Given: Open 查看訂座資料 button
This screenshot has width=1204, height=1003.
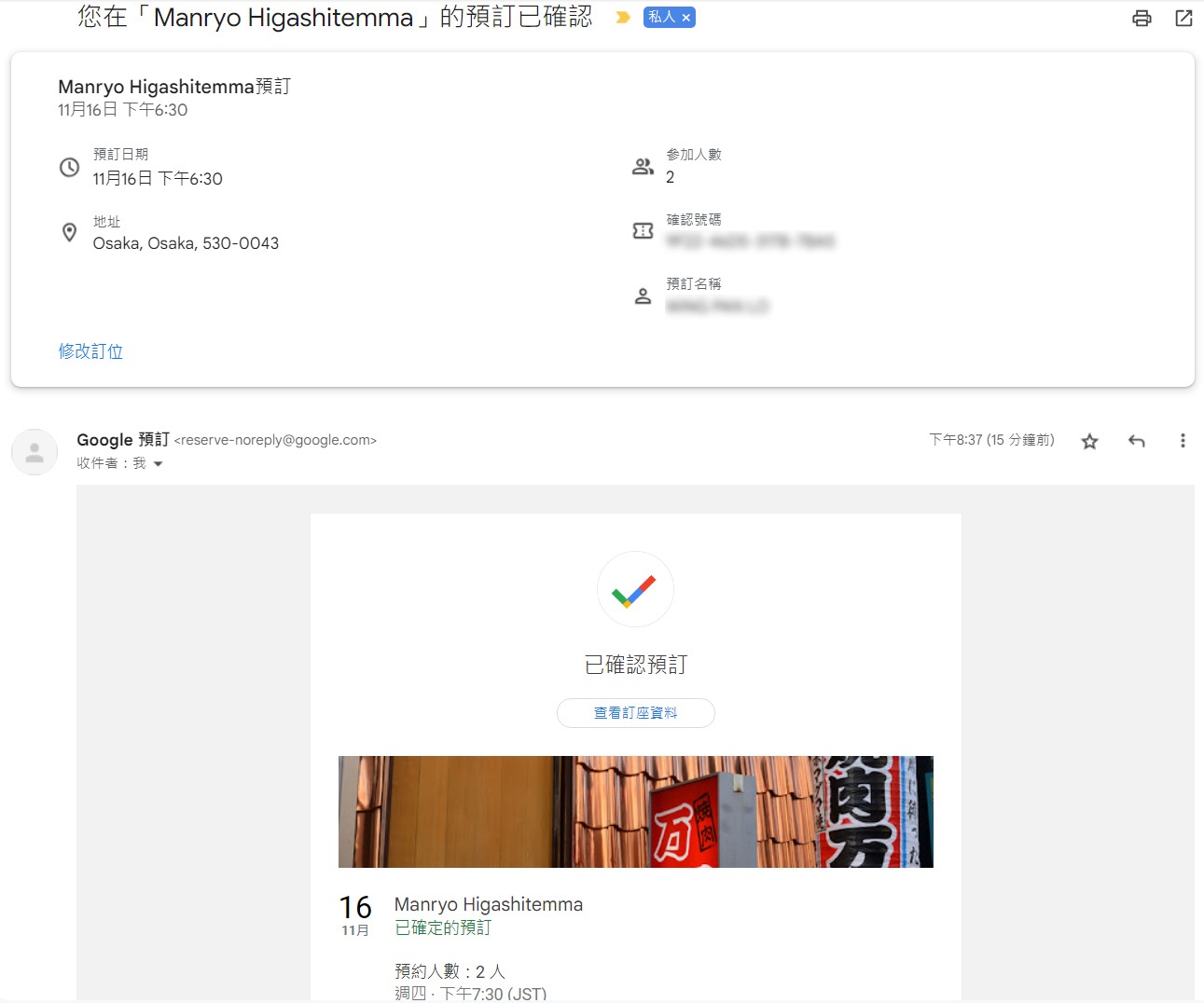Looking at the screenshot, I should tap(636, 713).
